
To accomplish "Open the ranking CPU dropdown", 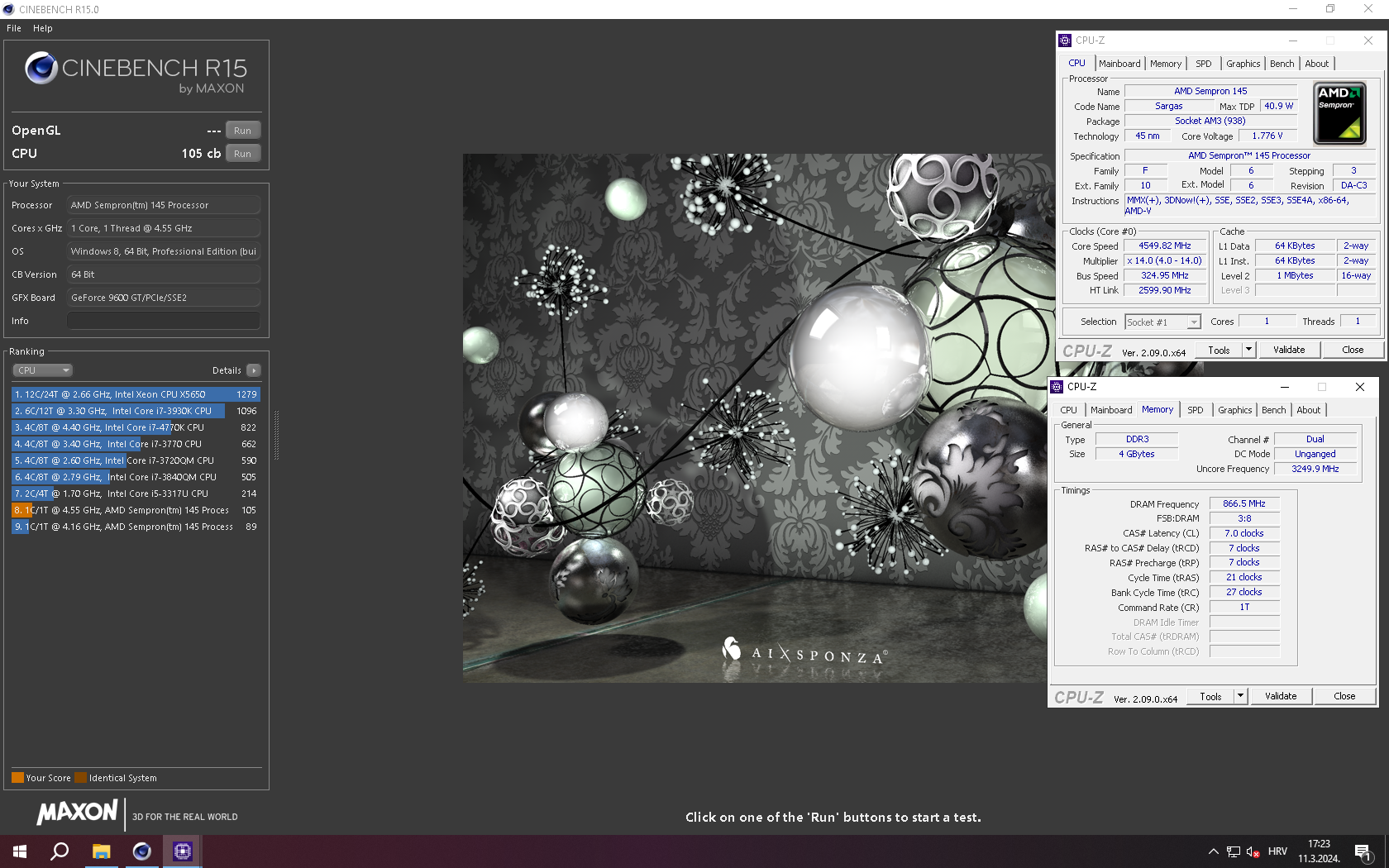I will click(43, 370).
